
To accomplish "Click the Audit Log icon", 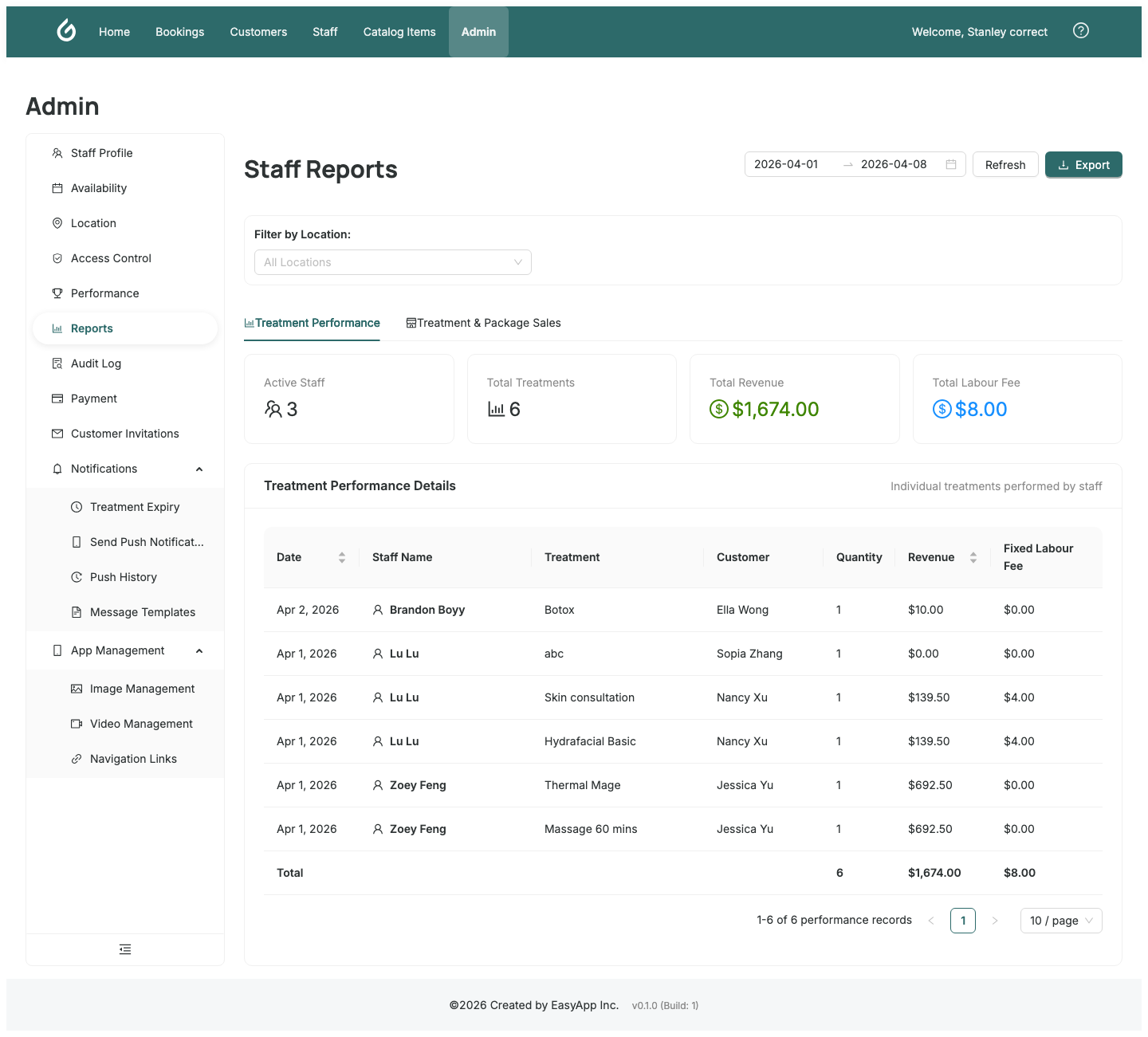I will (57, 363).
